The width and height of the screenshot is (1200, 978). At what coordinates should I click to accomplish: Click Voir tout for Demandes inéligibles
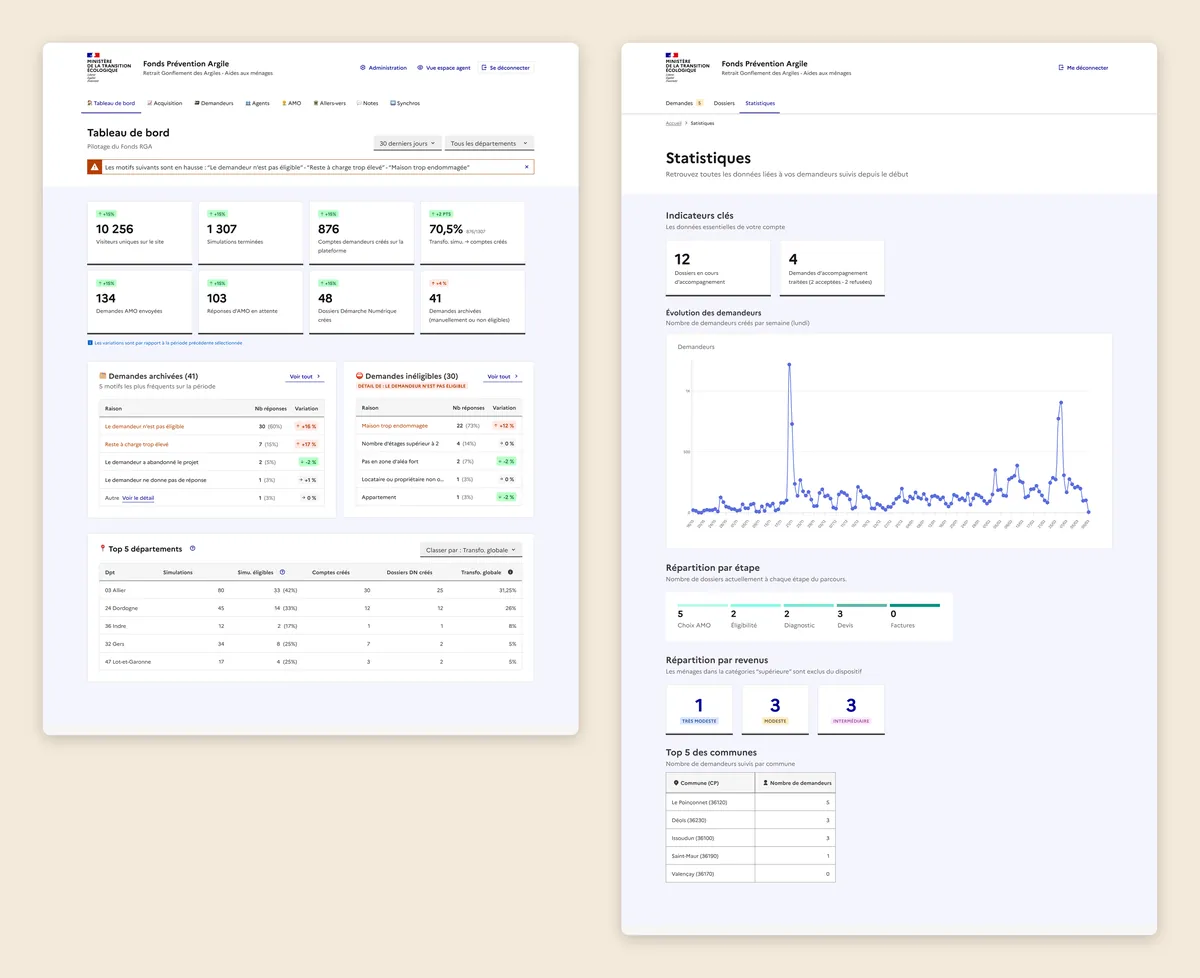[x=502, y=377]
